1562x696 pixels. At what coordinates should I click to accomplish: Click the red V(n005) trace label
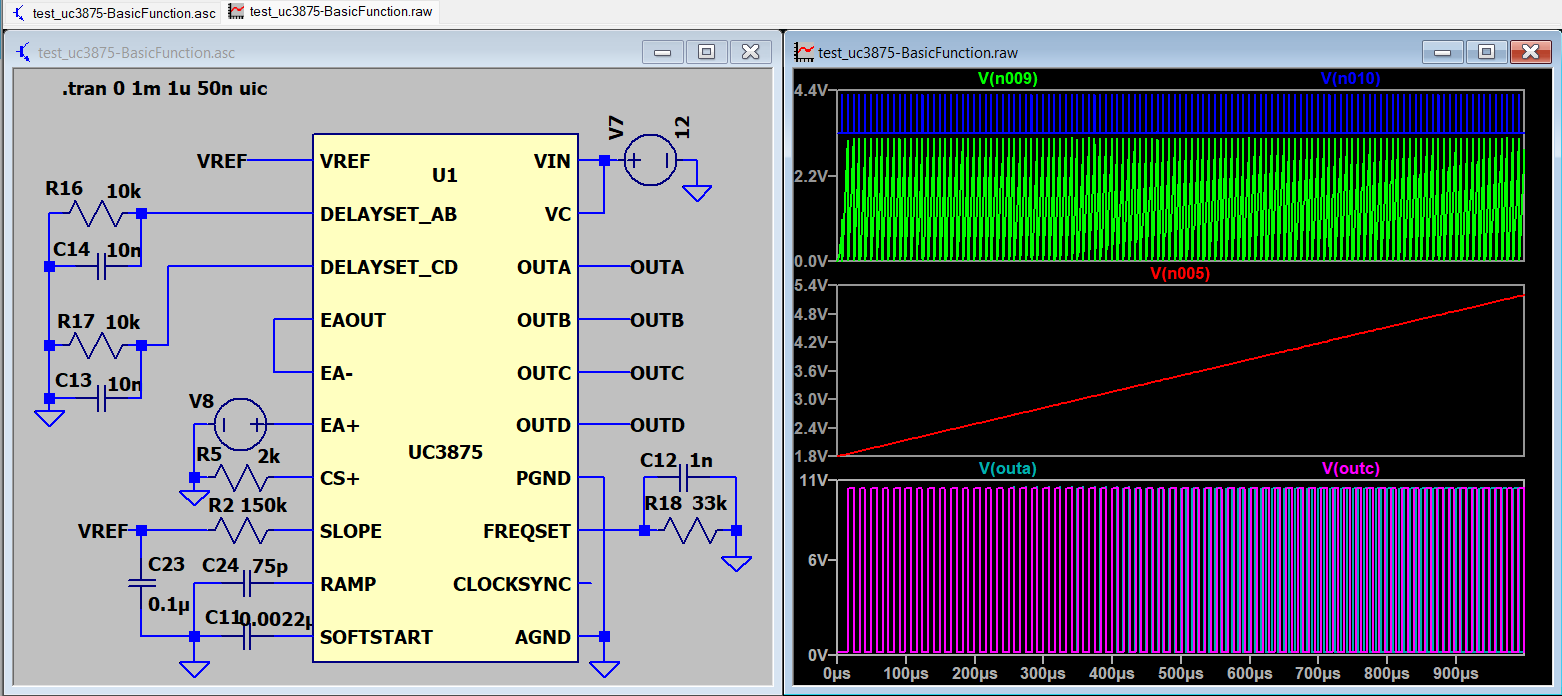click(1180, 273)
